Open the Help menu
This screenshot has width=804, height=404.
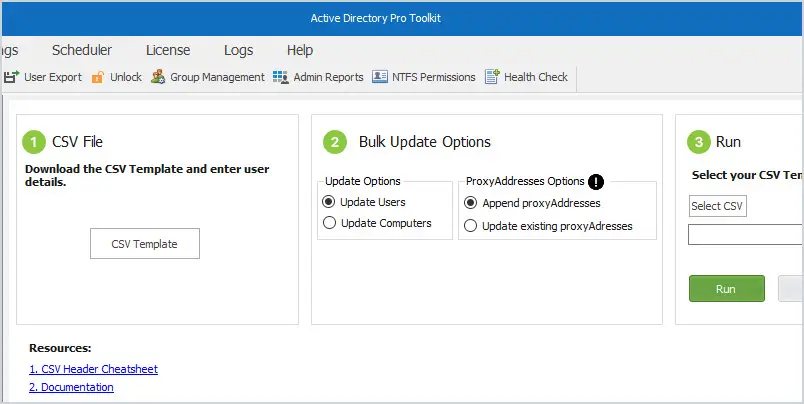pos(300,50)
